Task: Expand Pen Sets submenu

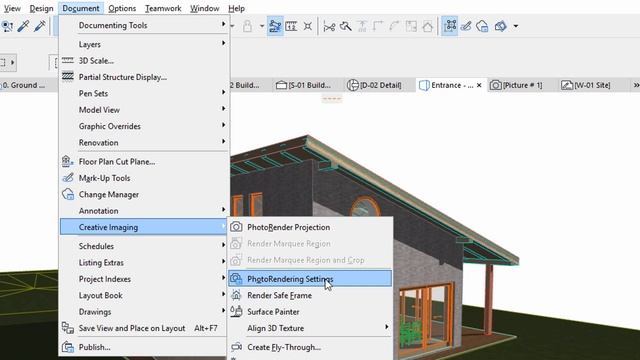Action: point(144,93)
